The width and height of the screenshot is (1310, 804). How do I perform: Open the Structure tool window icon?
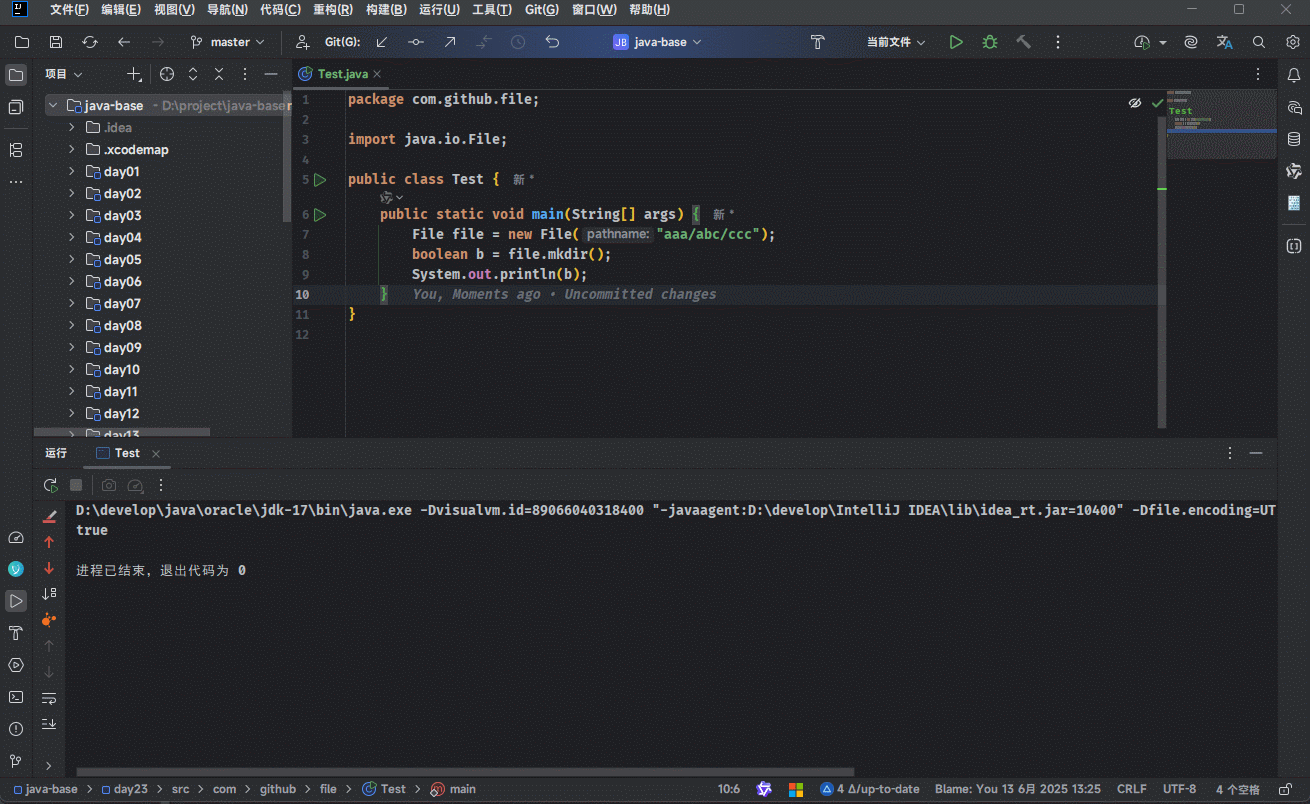[x=16, y=150]
